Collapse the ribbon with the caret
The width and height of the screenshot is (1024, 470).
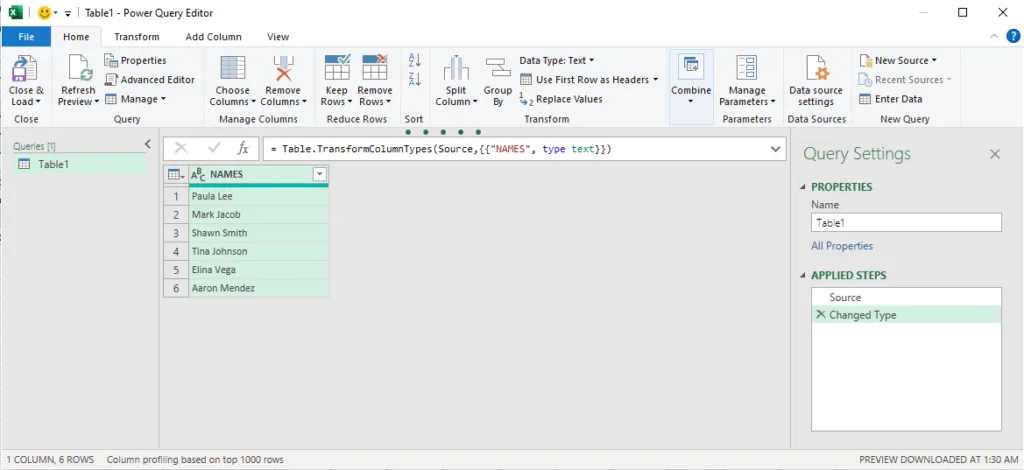coord(995,37)
